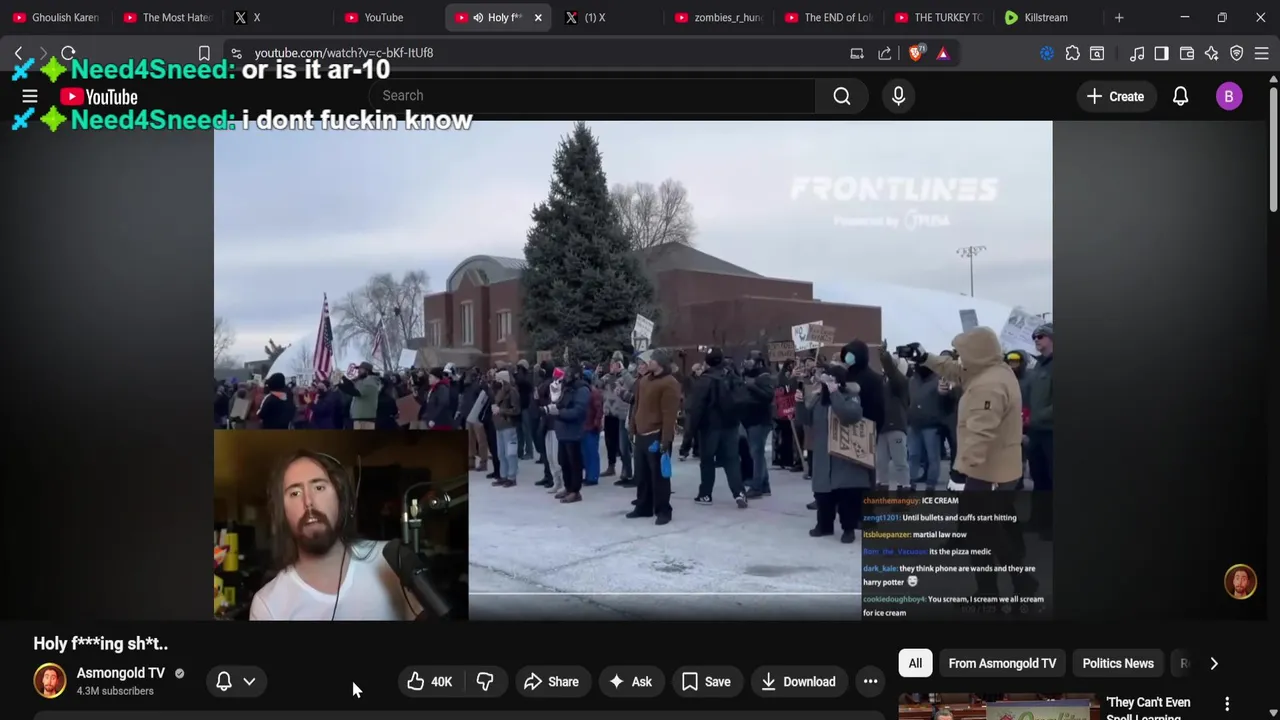Click the install app icon in address bar
The width and height of the screenshot is (1280, 720).
857,53
